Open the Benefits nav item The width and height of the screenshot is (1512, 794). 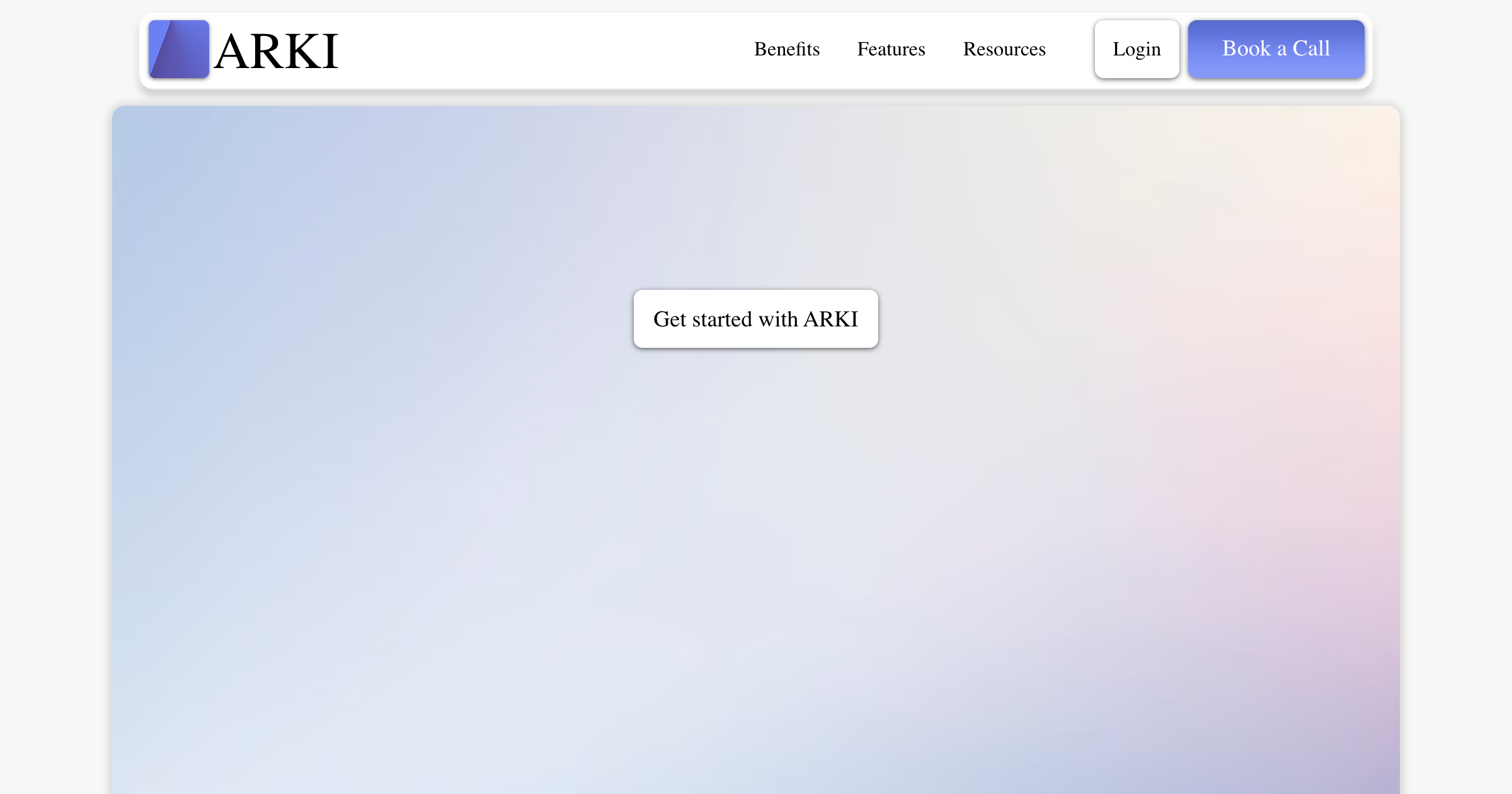coord(787,49)
